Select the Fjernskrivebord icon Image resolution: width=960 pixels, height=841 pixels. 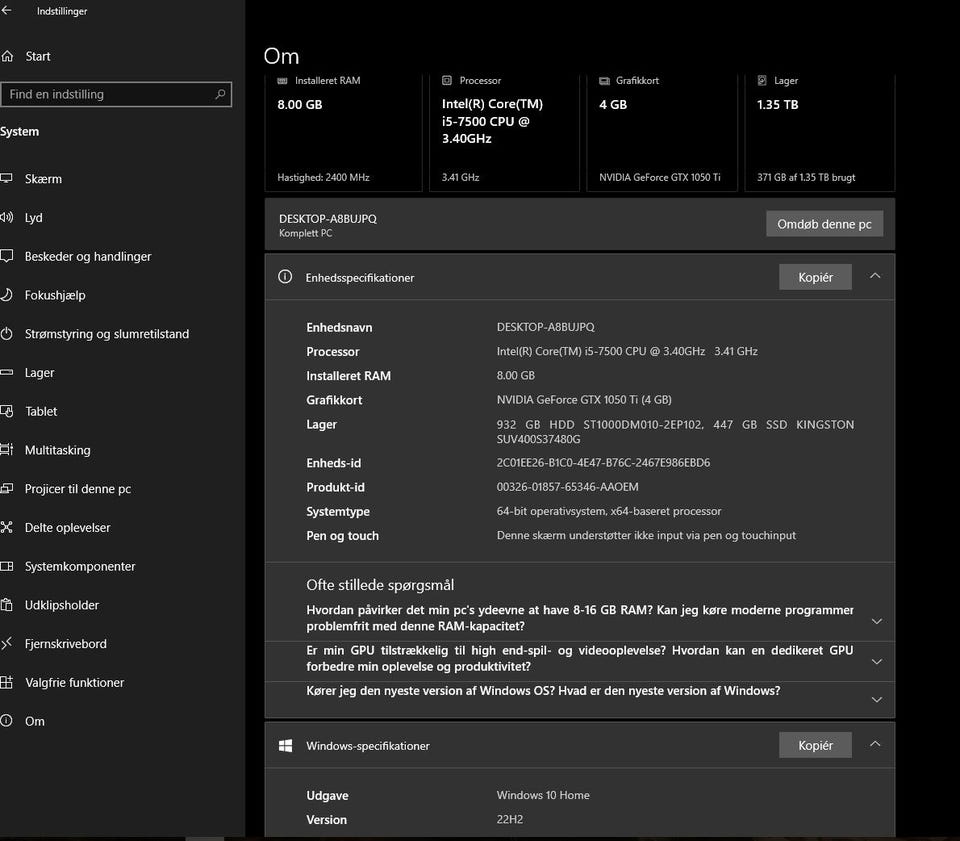[7, 643]
